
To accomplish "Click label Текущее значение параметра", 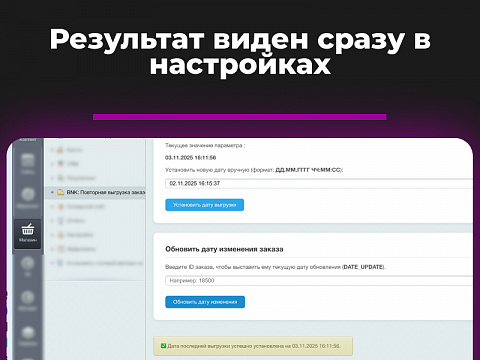I will pos(205,146).
